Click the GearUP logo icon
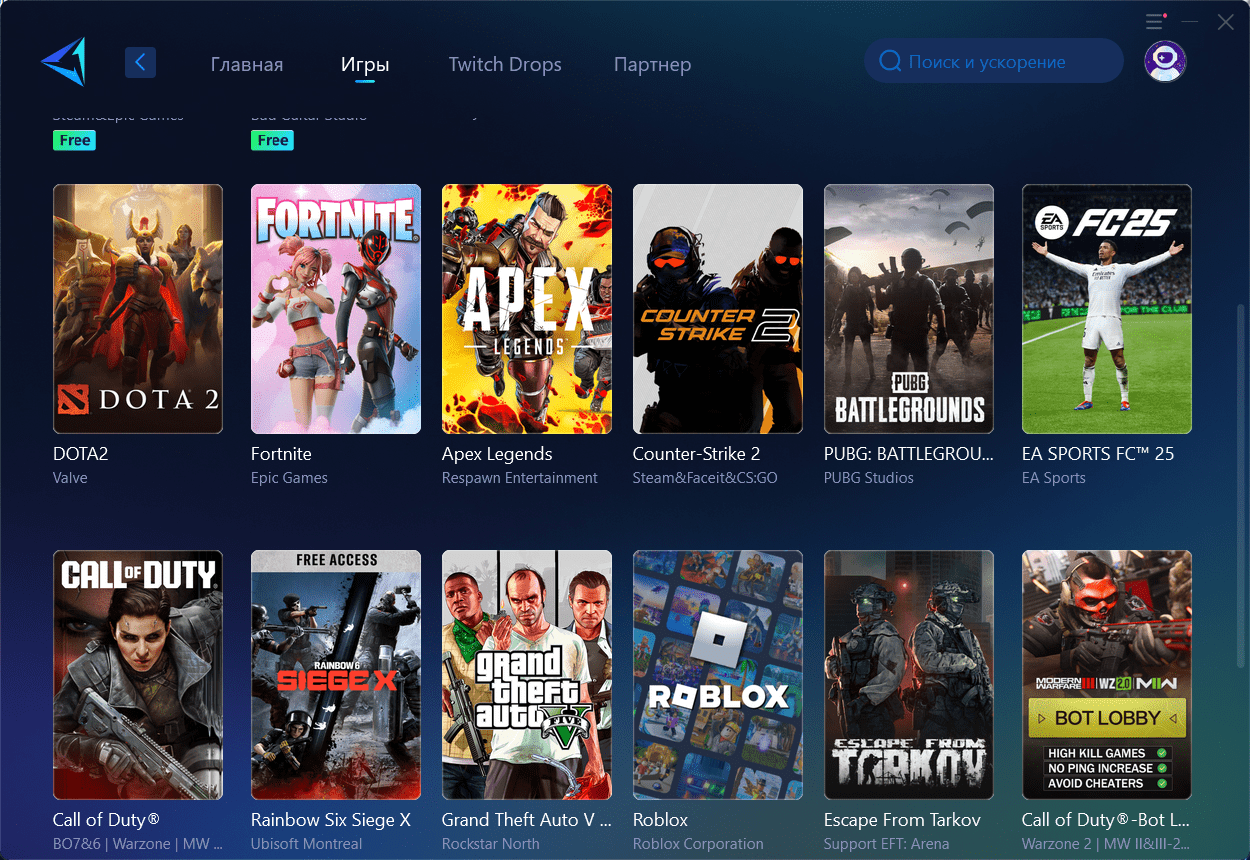 (x=64, y=62)
